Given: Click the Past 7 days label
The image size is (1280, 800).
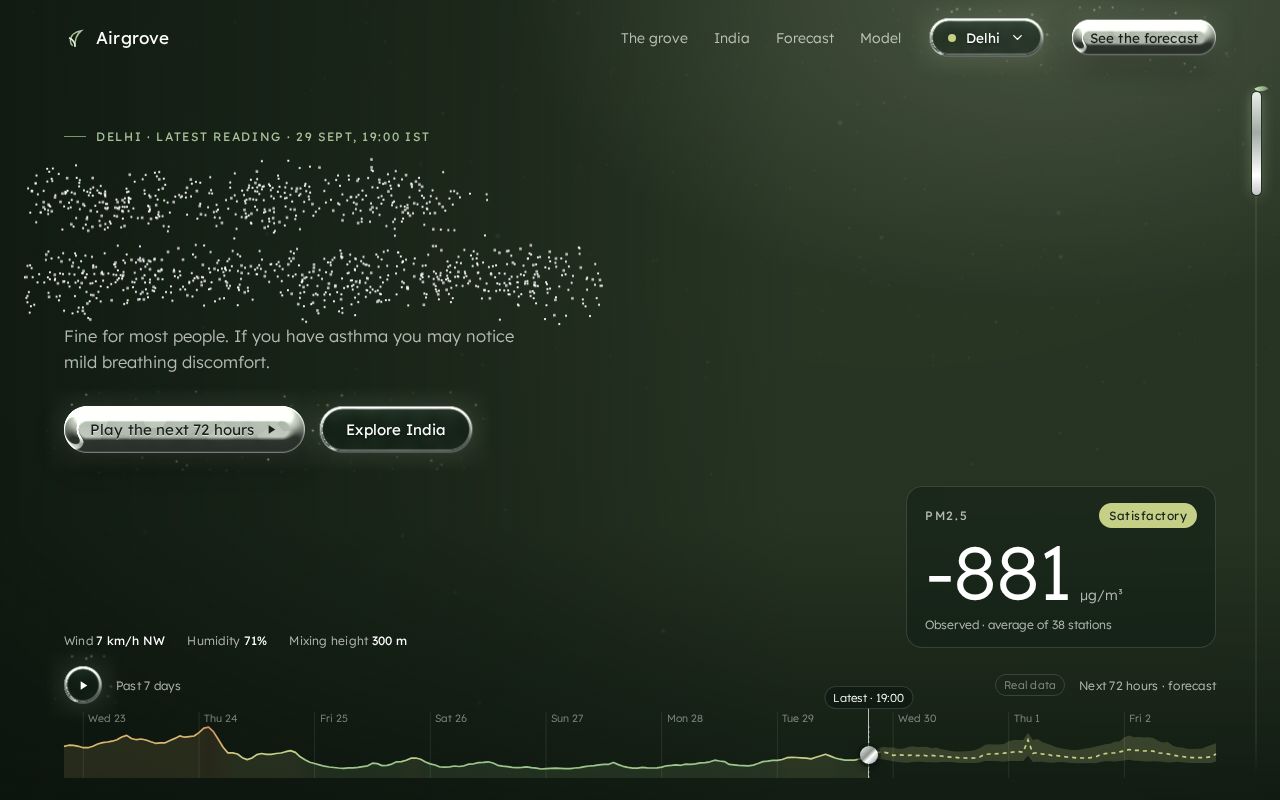Looking at the screenshot, I should click(148, 686).
